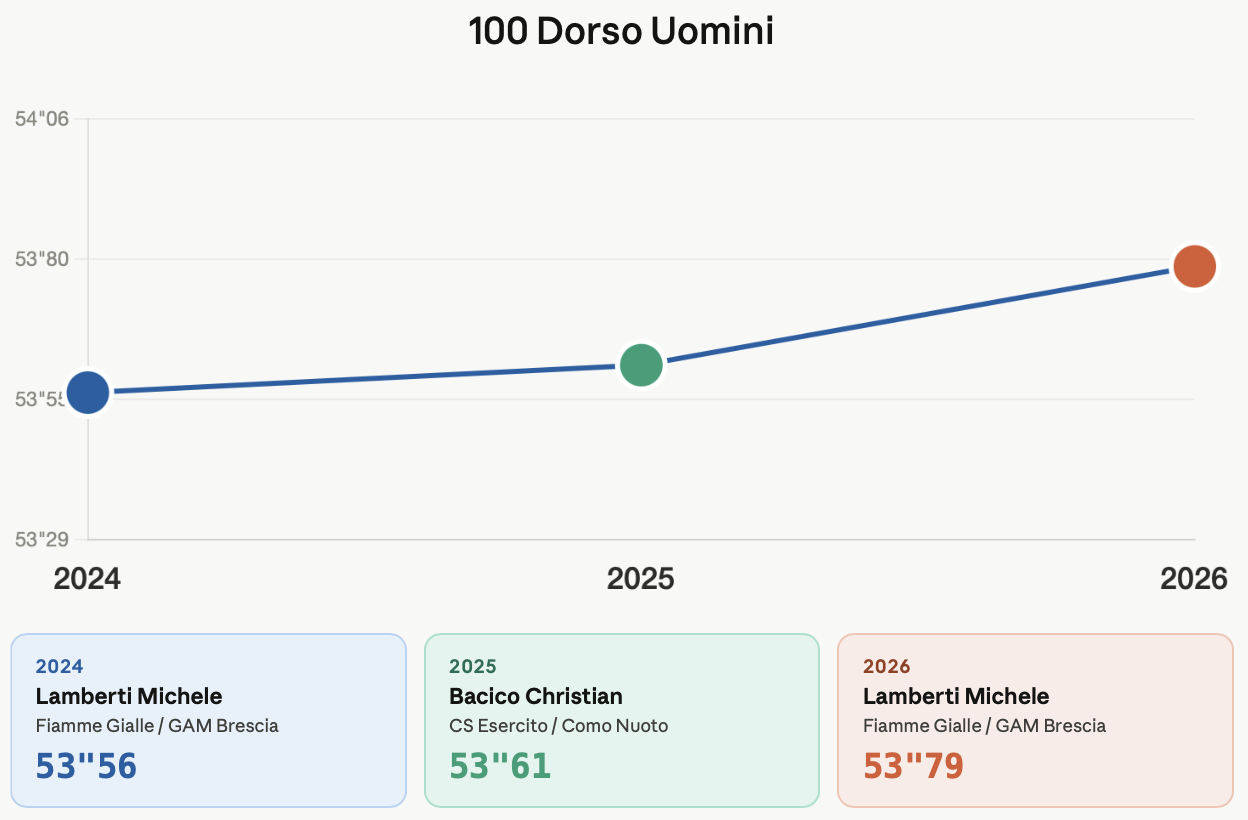Click the 2024 label on the x-axis
The image size is (1248, 820).
click(87, 579)
